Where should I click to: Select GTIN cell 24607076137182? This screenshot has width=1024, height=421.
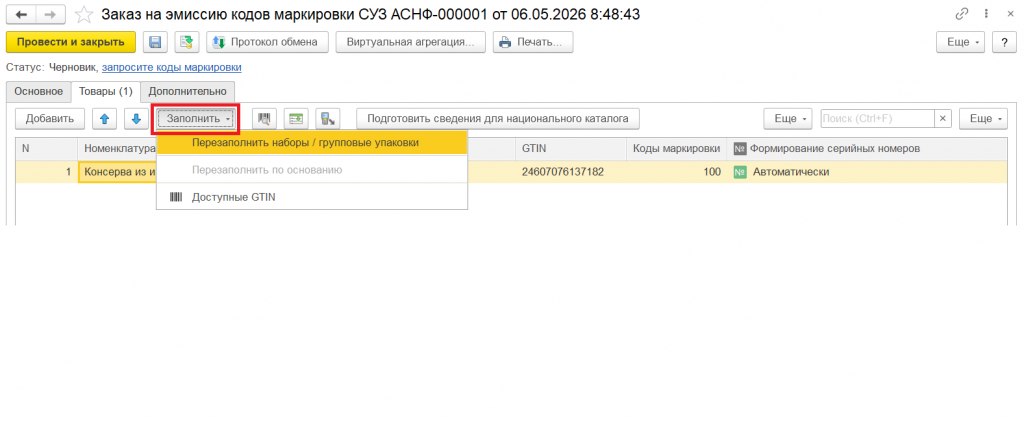pyautogui.click(x=571, y=172)
